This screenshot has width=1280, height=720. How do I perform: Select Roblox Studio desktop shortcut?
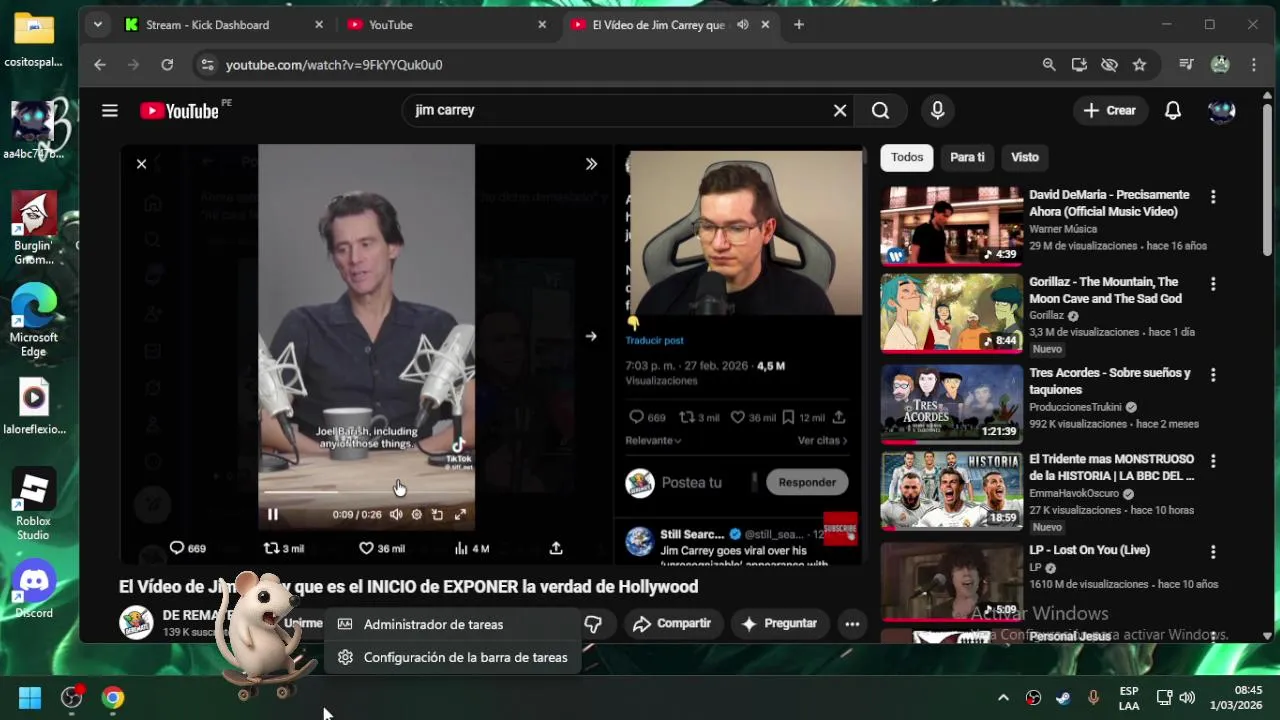(34, 505)
